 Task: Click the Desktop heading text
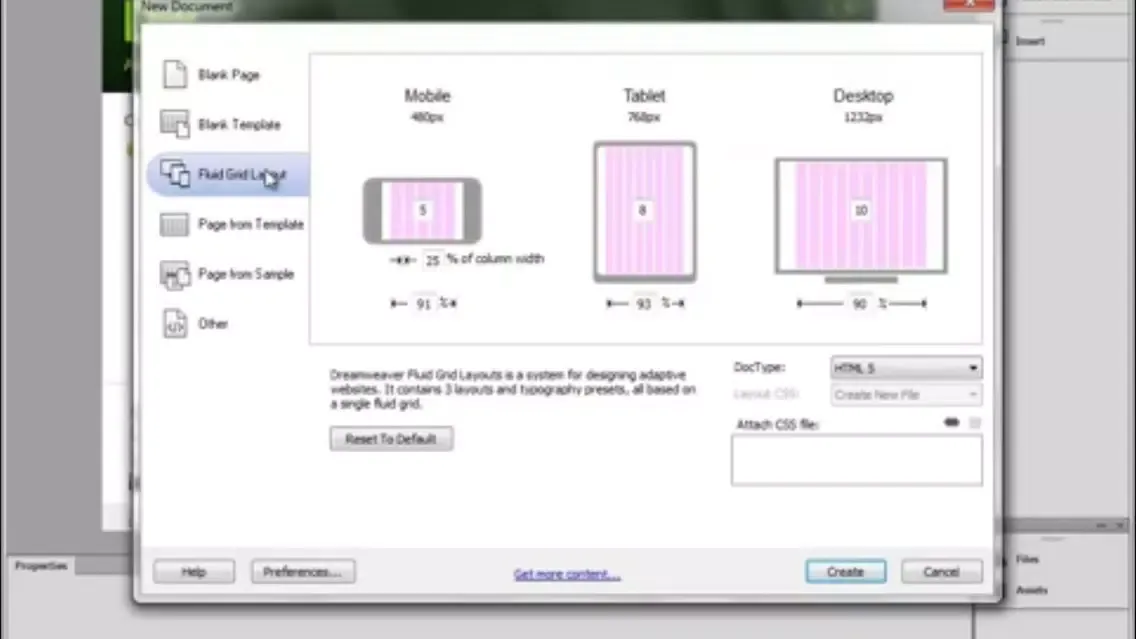tap(863, 96)
